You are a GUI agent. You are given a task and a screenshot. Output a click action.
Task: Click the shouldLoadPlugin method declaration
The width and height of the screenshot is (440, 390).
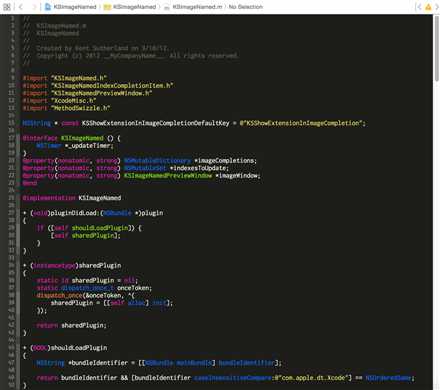click(x=65, y=348)
